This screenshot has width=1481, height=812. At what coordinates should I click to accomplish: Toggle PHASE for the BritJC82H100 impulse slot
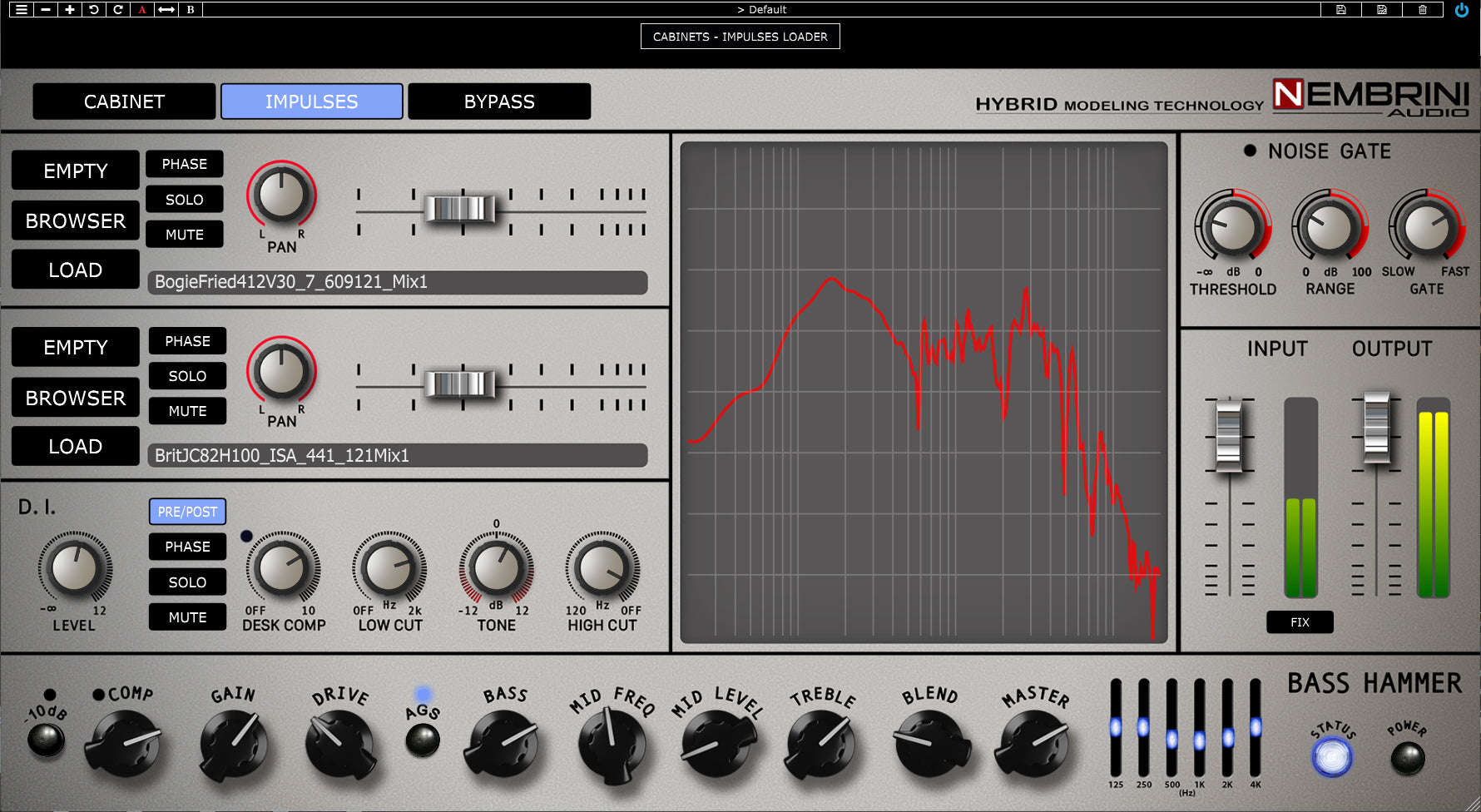(188, 341)
